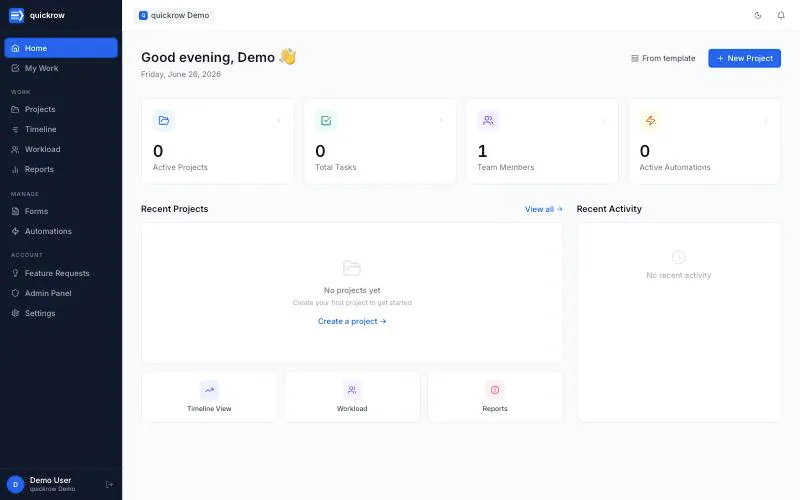Click the Demo User avatar circle

pos(15,484)
